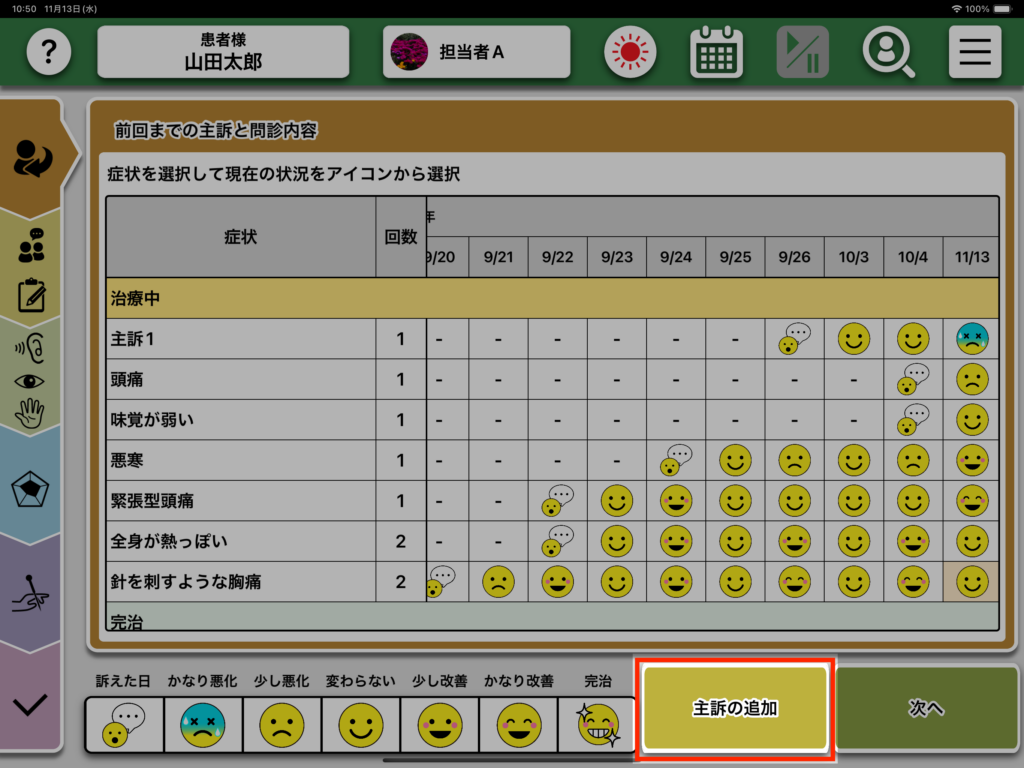Choose the かなり悪化 sick face status
Screen dimensions: 1024x768
(202, 724)
